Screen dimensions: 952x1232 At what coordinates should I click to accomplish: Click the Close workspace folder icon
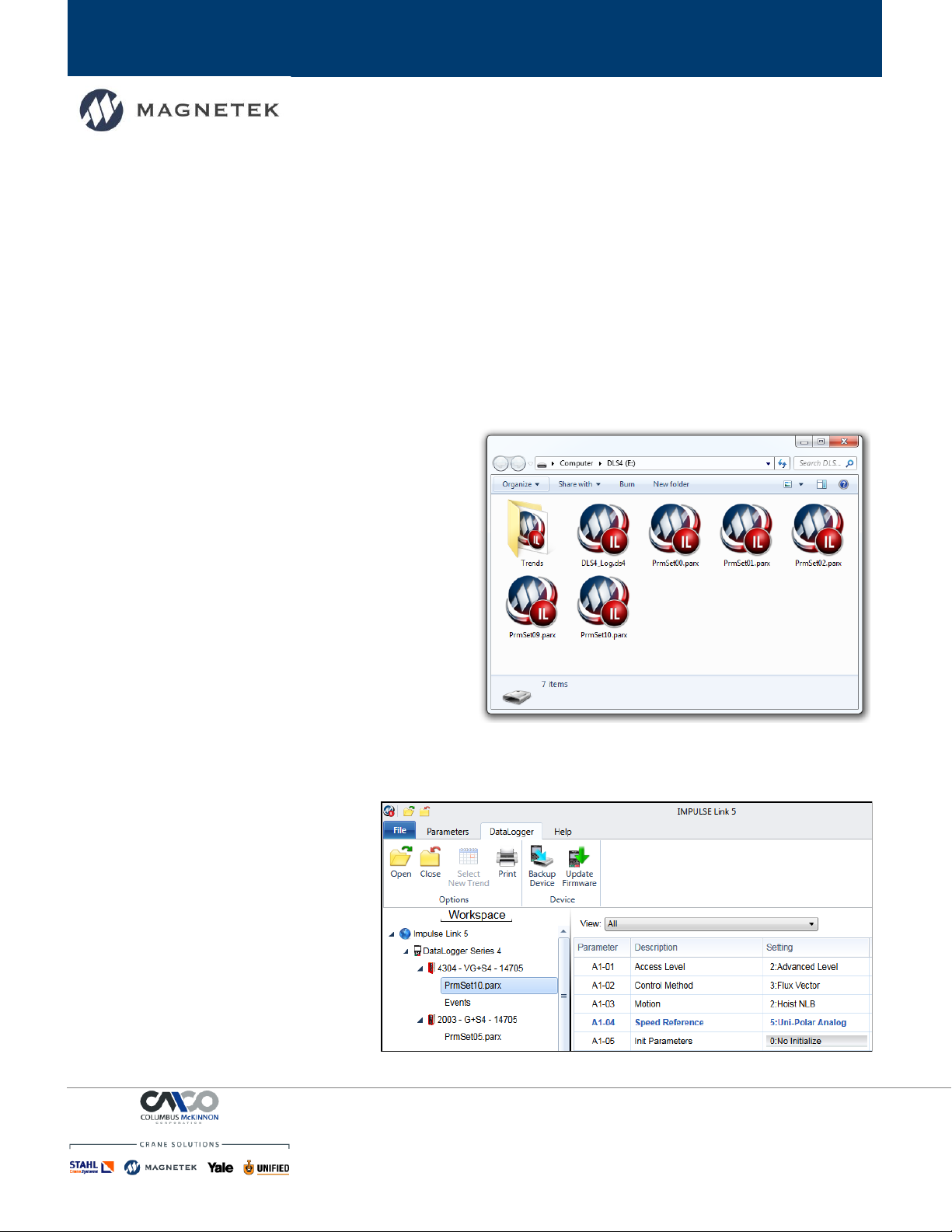click(430, 858)
